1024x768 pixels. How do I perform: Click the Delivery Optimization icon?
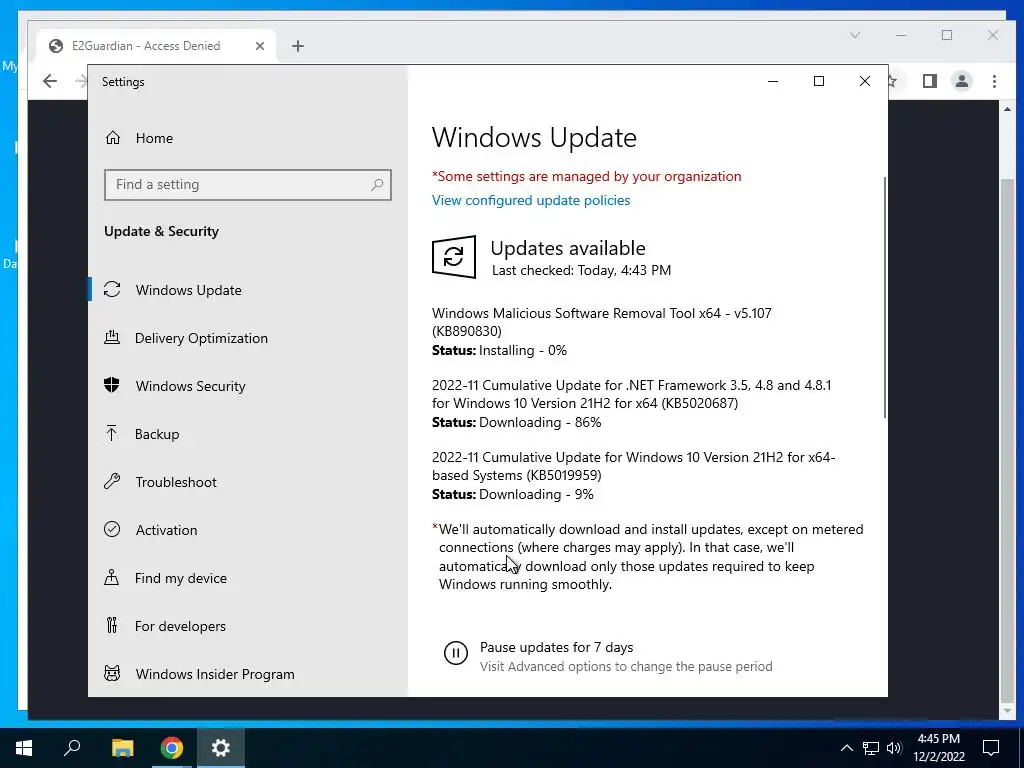pyautogui.click(x=112, y=338)
